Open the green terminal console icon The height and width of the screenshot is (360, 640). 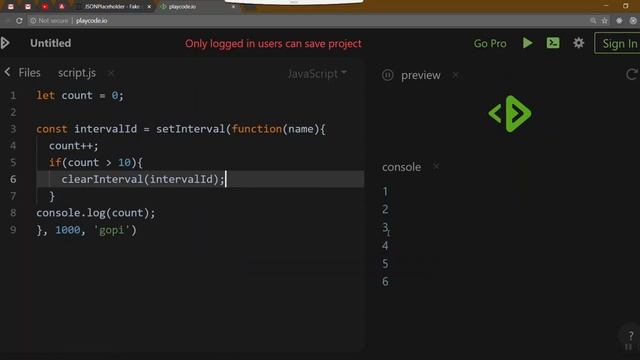point(553,43)
